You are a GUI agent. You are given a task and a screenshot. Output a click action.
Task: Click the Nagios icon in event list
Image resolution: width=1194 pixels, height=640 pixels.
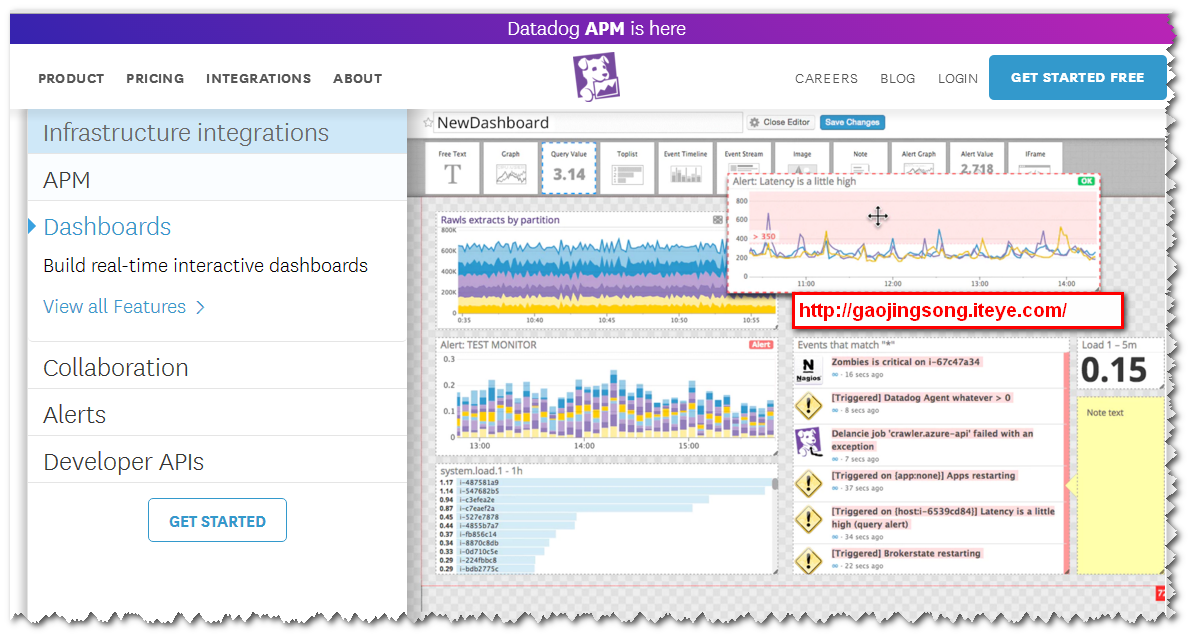coord(809,370)
